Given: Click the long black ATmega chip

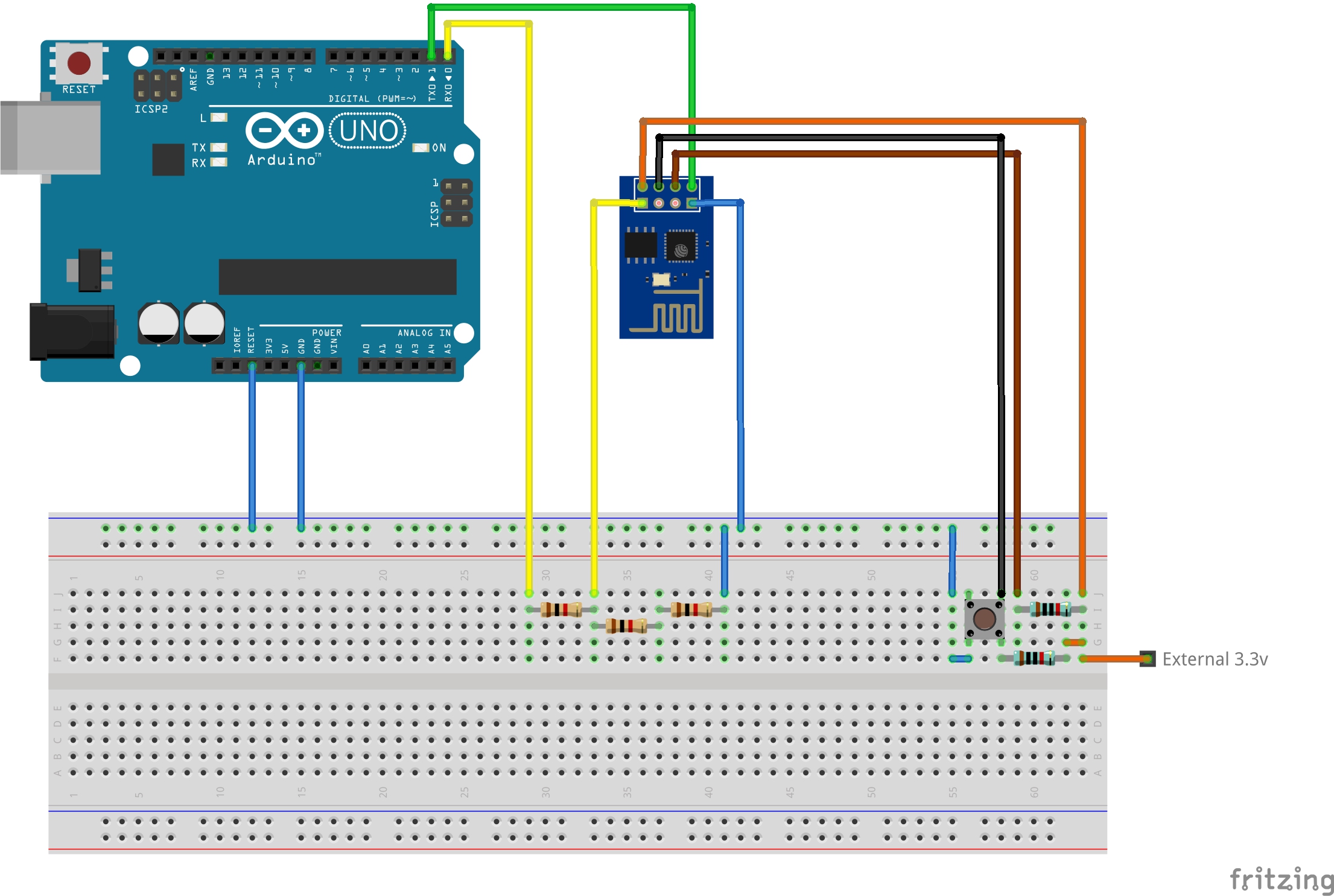Looking at the screenshot, I should coord(337,277).
